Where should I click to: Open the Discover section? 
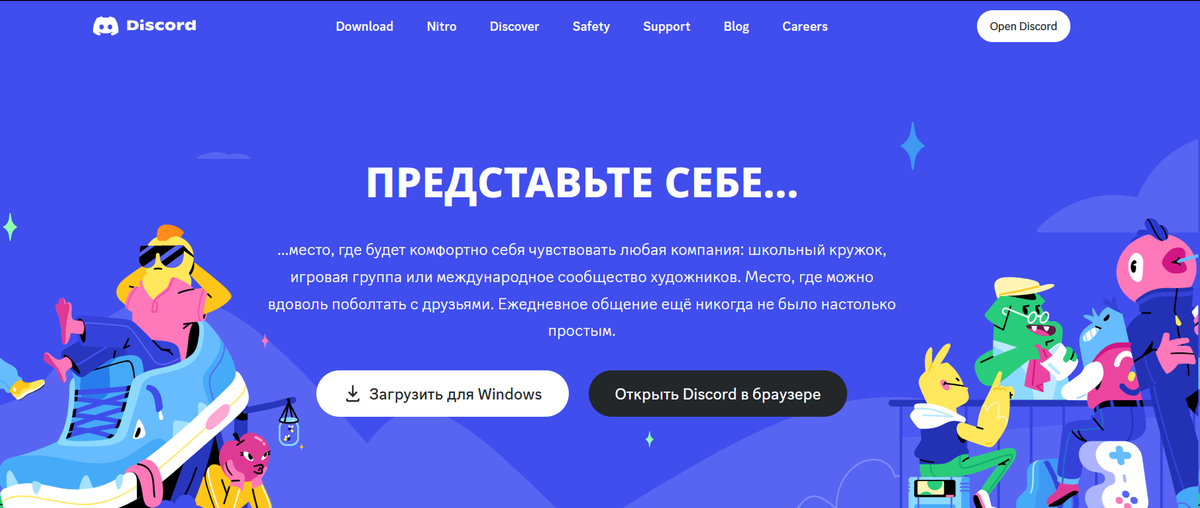pyautogui.click(x=514, y=27)
